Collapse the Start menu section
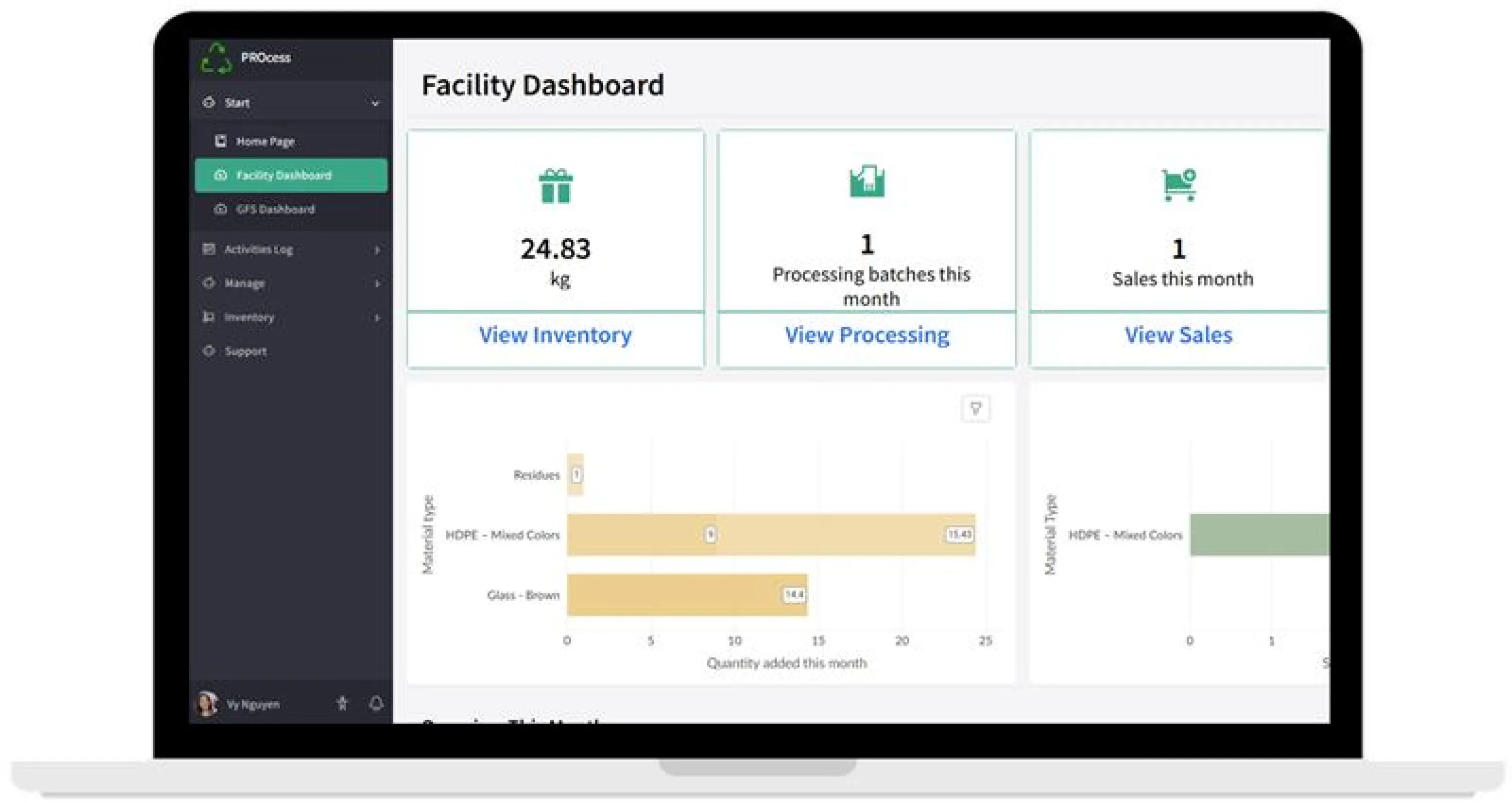Image resolution: width=1512 pixels, height=803 pixels. [x=375, y=103]
